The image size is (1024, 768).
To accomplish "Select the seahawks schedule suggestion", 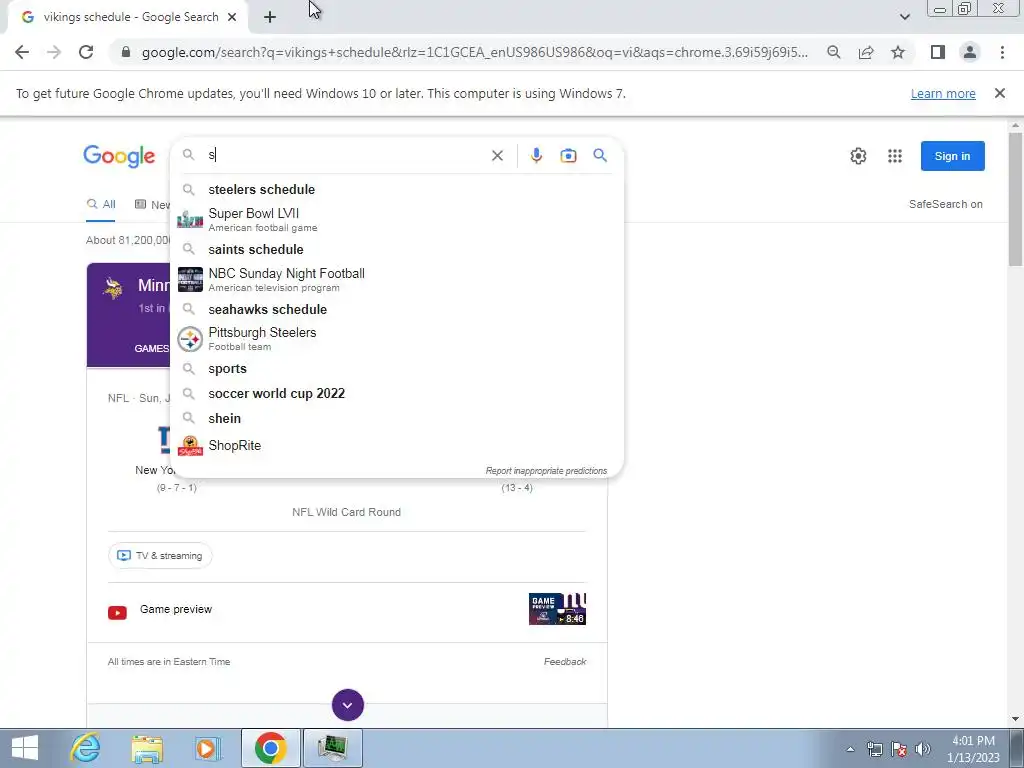I will (396, 310).
